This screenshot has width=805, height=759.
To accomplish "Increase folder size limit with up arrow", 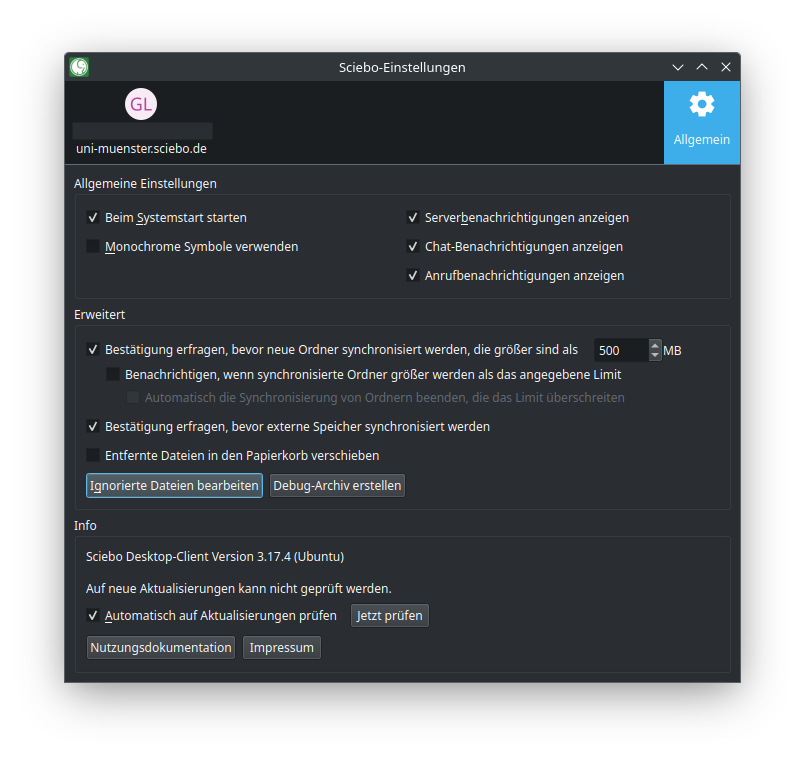I will click(x=655, y=345).
